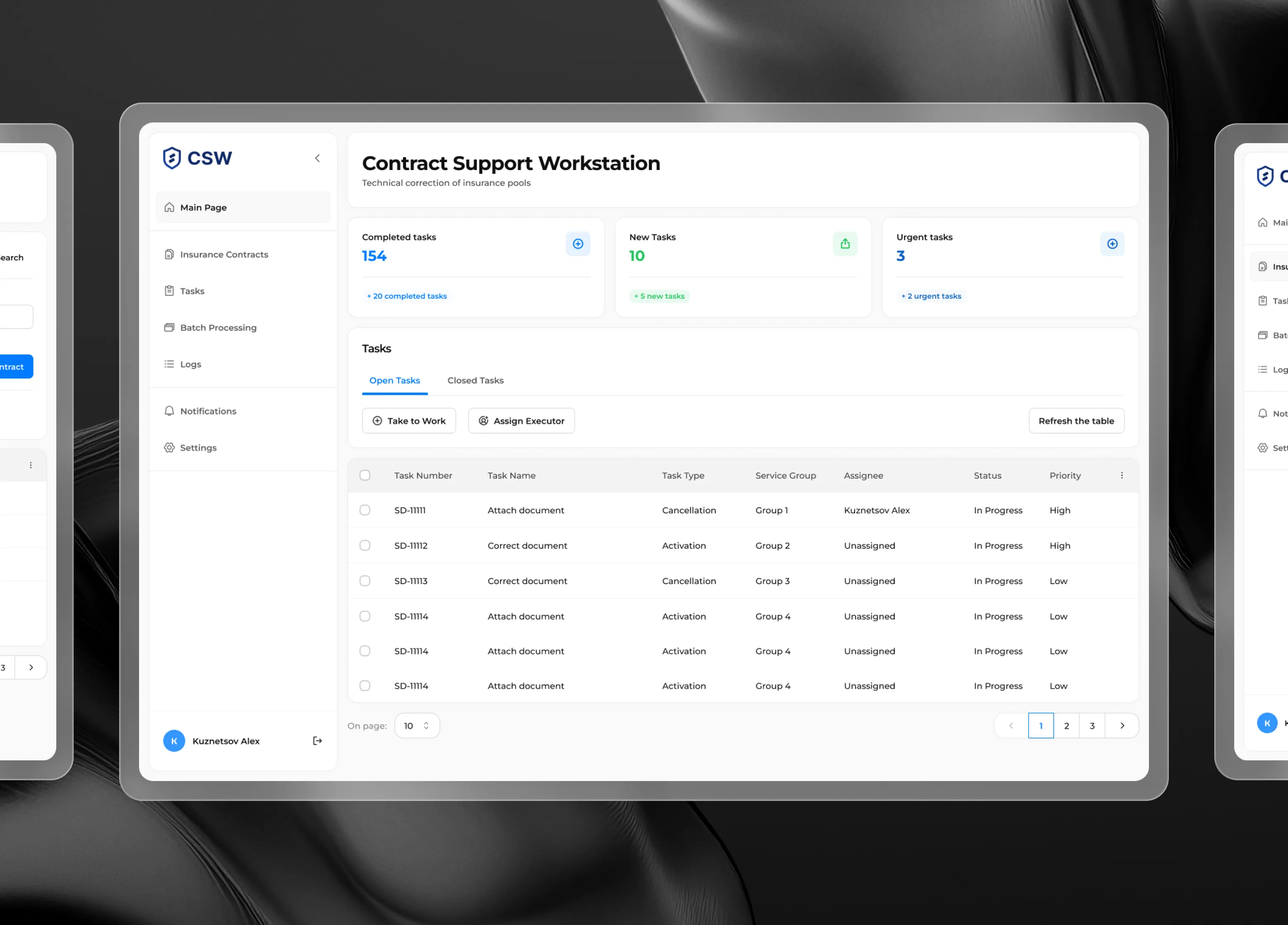The width and height of the screenshot is (1288, 925).
Task: Switch to the Closed Tasks tab
Action: coord(475,380)
